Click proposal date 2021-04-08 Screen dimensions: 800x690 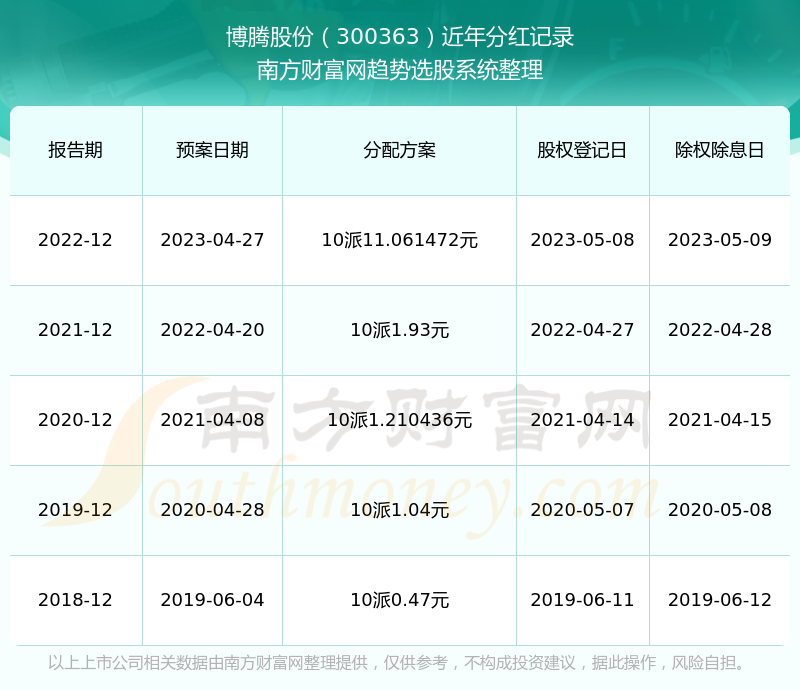click(x=212, y=420)
